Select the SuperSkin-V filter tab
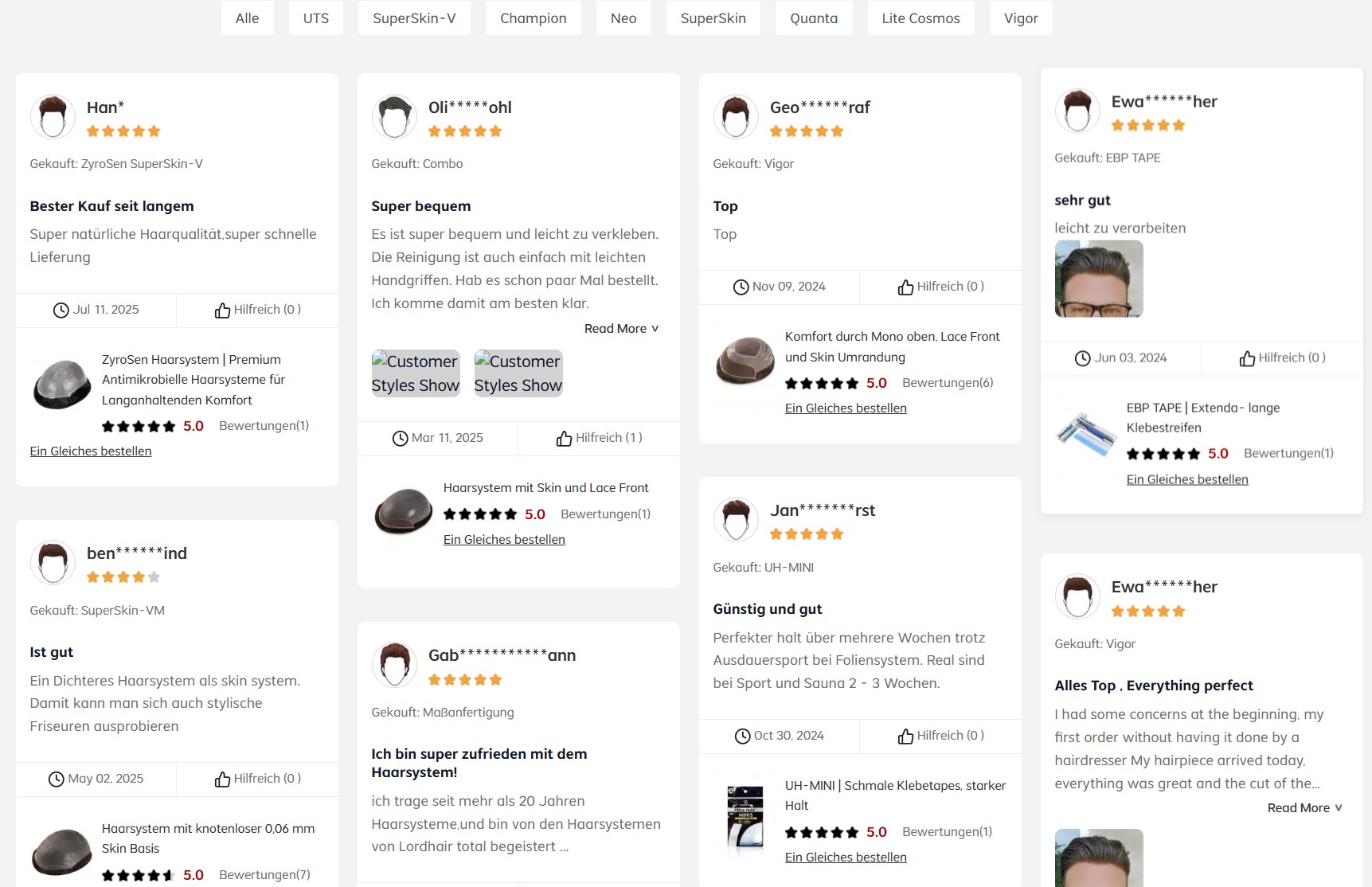The height and width of the screenshot is (887, 1372). 414,18
